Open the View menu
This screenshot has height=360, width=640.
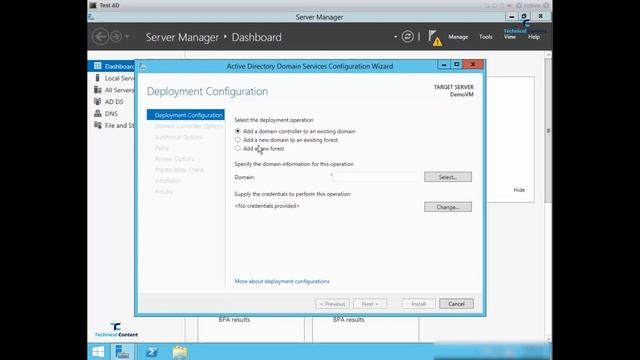[510, 37]
